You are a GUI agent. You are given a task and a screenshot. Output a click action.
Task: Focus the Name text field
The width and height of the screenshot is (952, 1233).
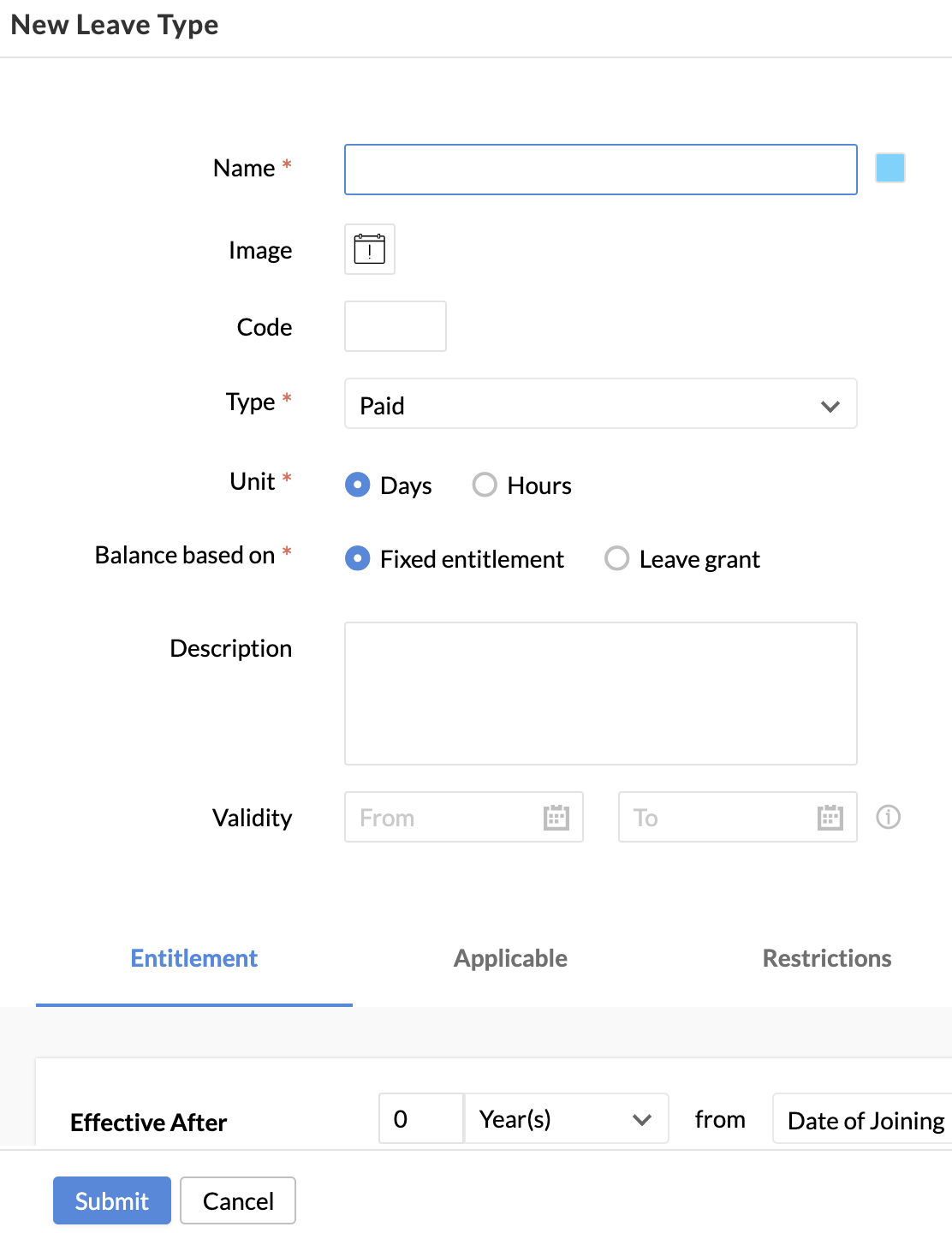[x=600, y=170]
